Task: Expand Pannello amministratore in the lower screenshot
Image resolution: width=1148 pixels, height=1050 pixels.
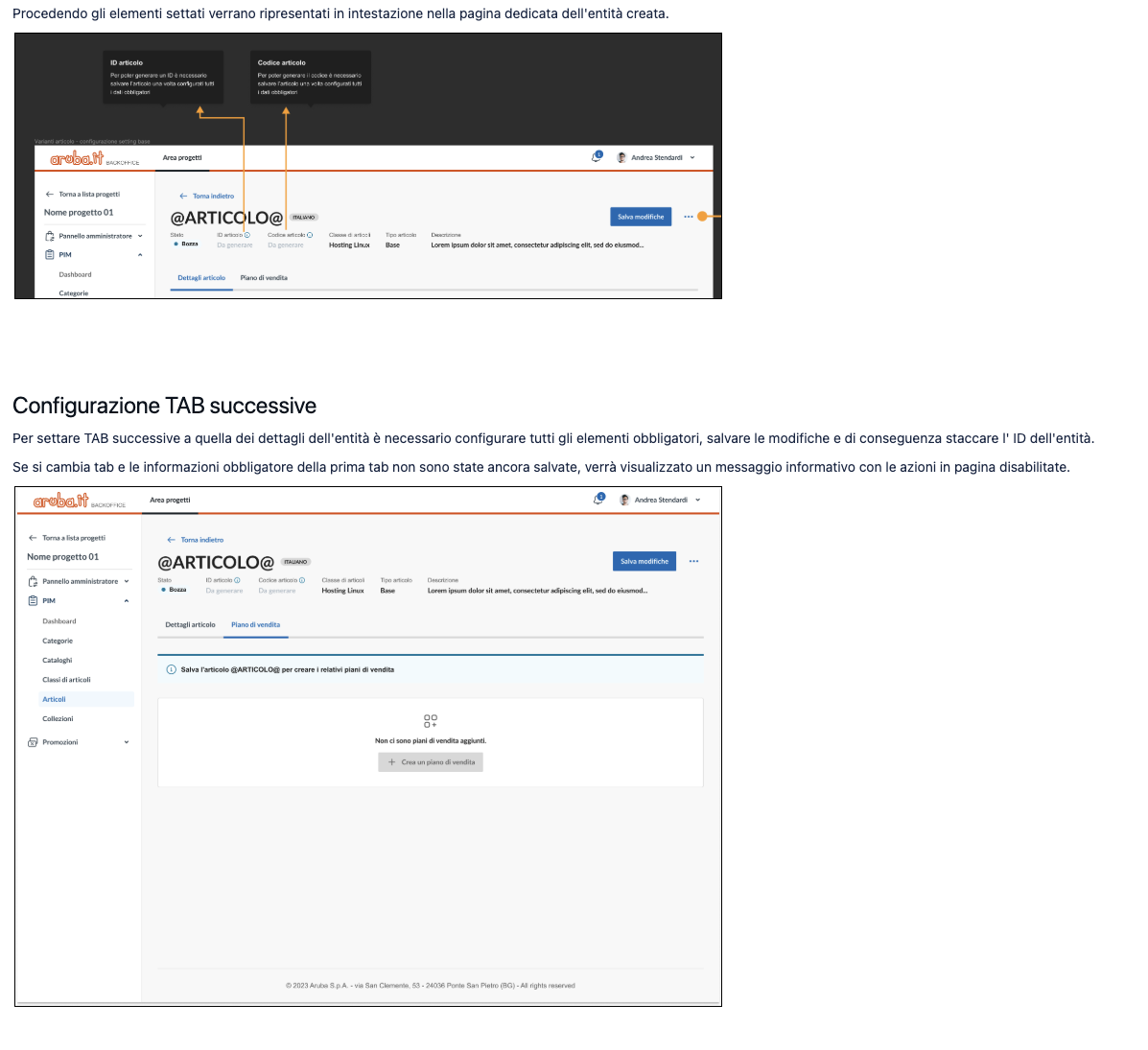Action: [x=127, y=581]
